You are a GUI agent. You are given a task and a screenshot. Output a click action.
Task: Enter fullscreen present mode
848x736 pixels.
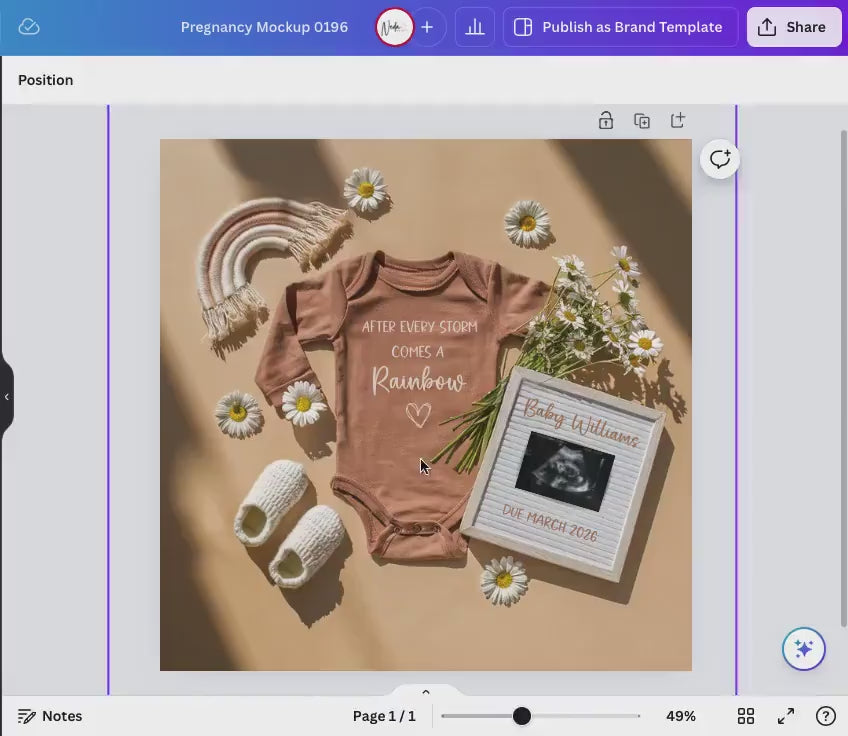786,716
